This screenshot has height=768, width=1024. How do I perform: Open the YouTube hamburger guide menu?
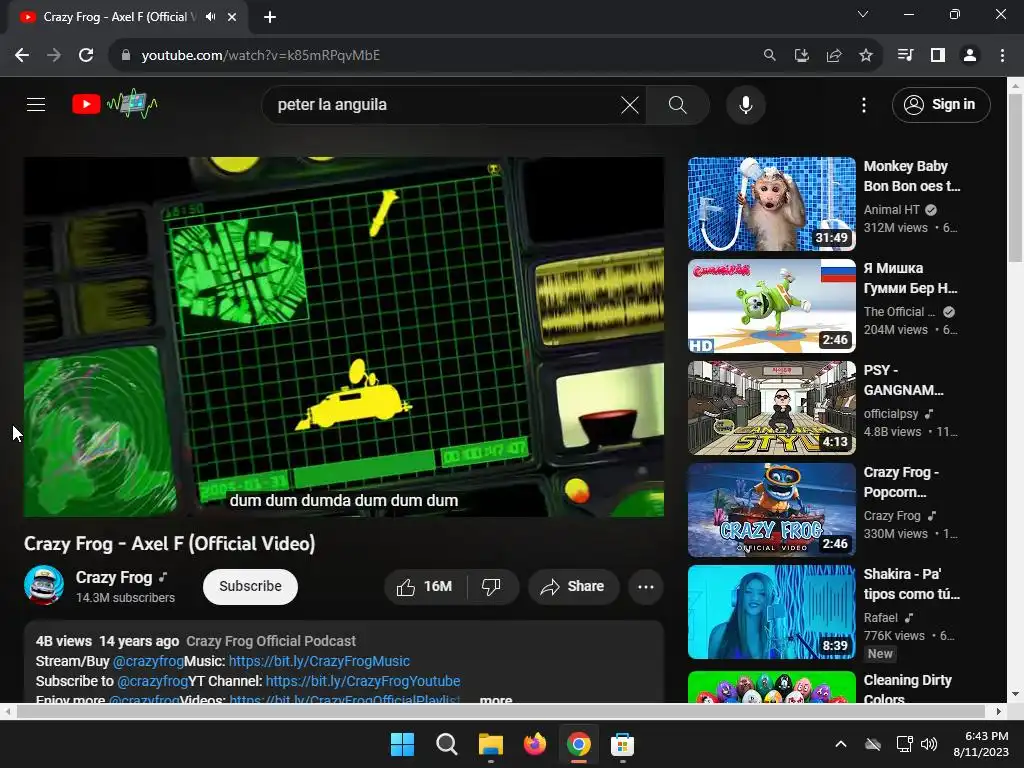(36, 104)
